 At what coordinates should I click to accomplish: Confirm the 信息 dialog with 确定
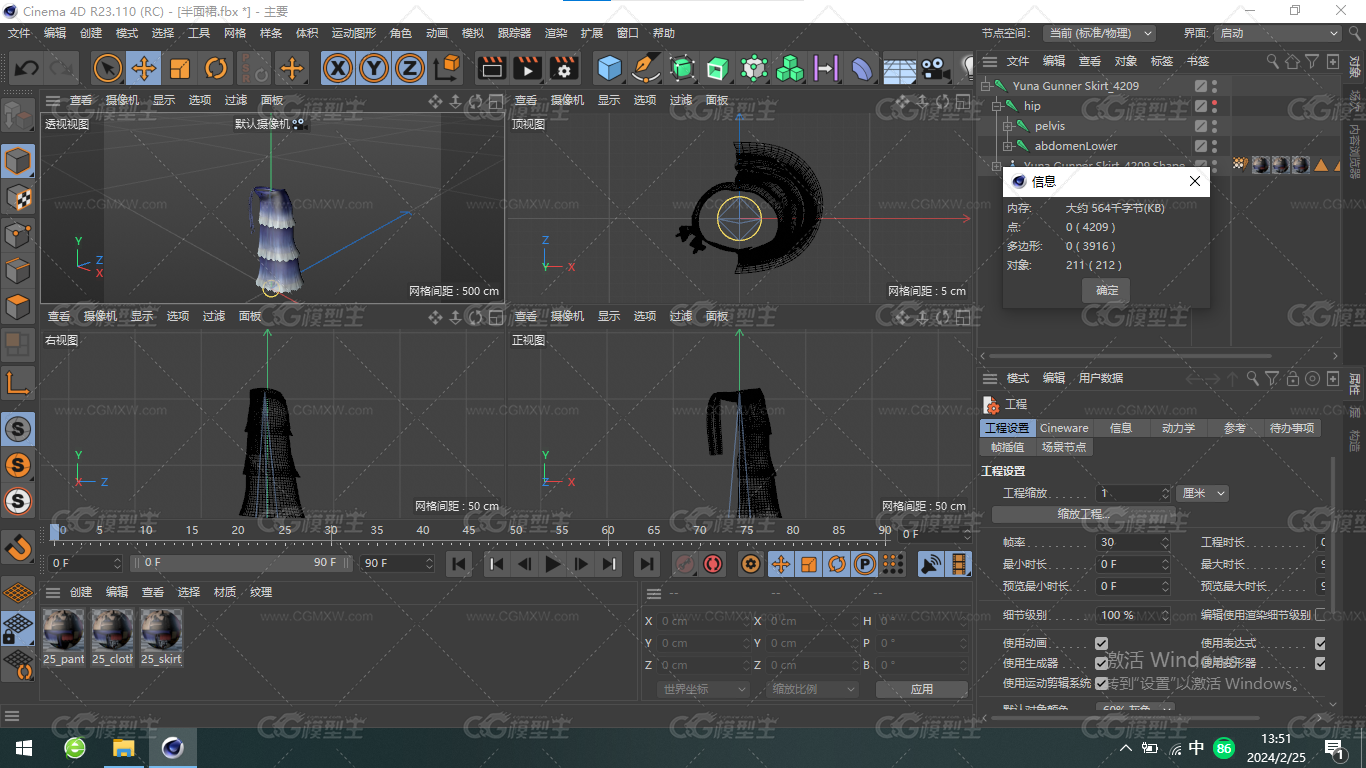tap(1107, 290)
